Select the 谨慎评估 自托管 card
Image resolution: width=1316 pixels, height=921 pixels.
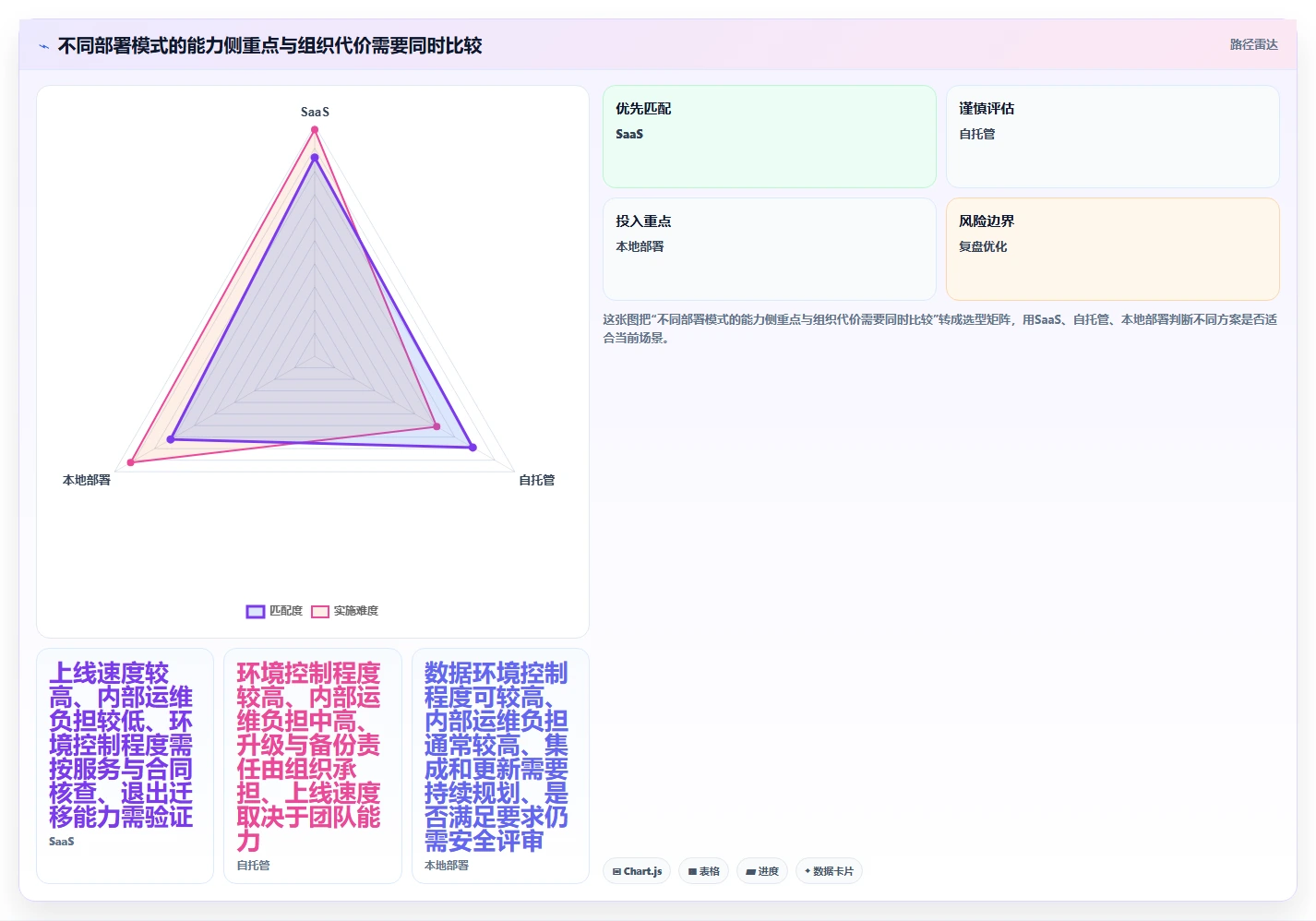(1113, 137)
